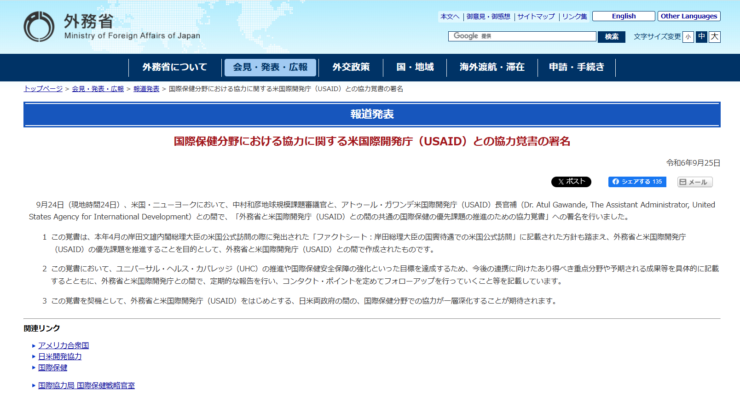Open the 外務省について menu
This screenshot has height=402, width=740.
[x=174, y=67]
